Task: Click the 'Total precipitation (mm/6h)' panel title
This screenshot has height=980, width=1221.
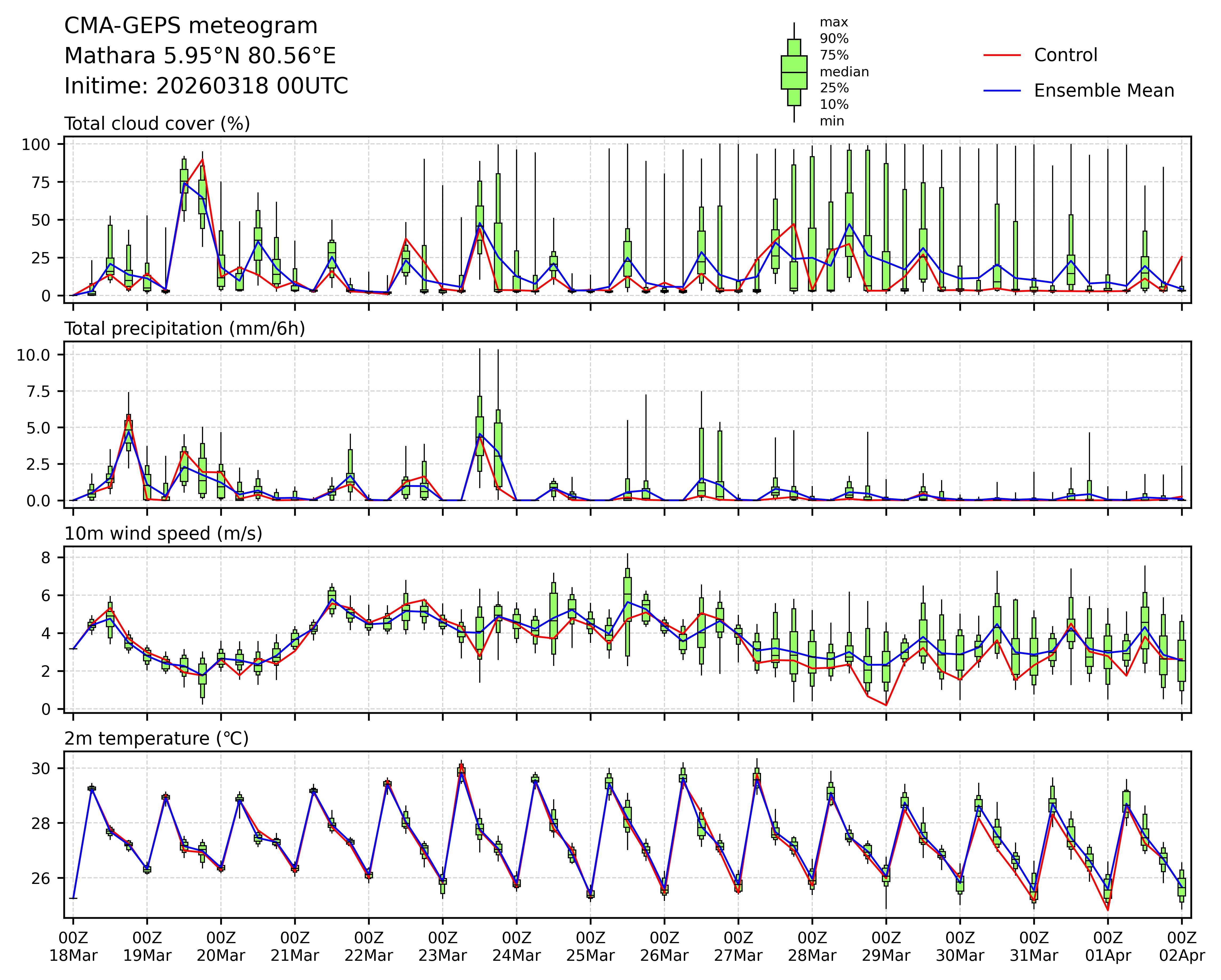Action: pos(185,329)
